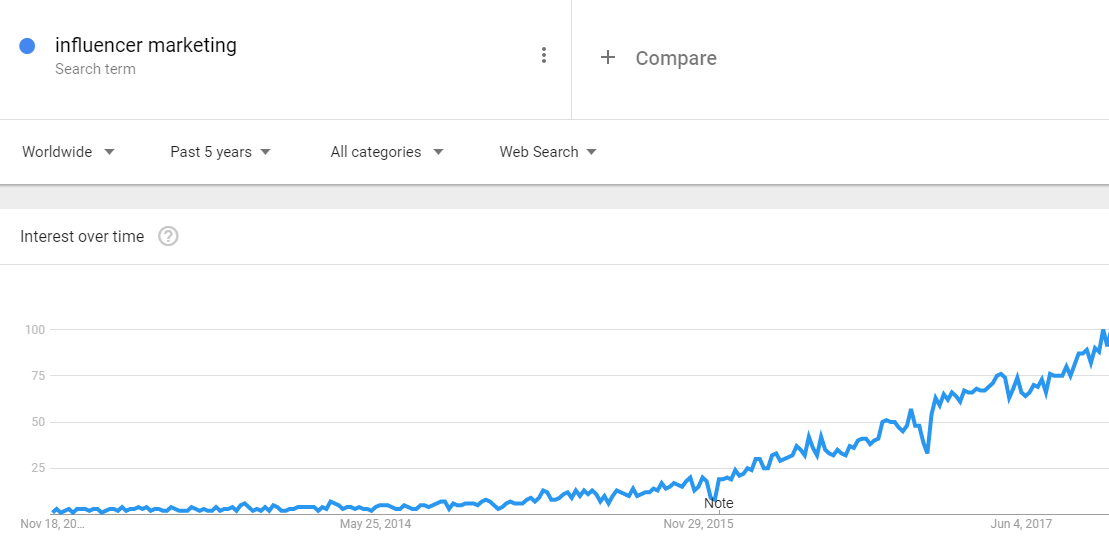Click the plus icon beside Compare
This screenshot has width=1109, height=549.
608,57
